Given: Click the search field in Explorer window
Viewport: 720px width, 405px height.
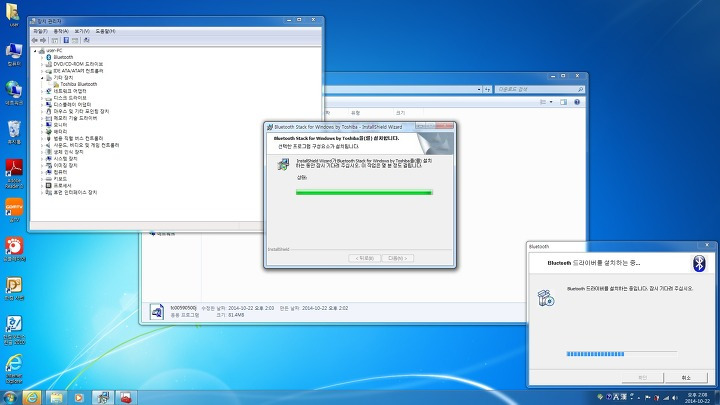Looking at the screenshot, I should click(x=540, y=90).
